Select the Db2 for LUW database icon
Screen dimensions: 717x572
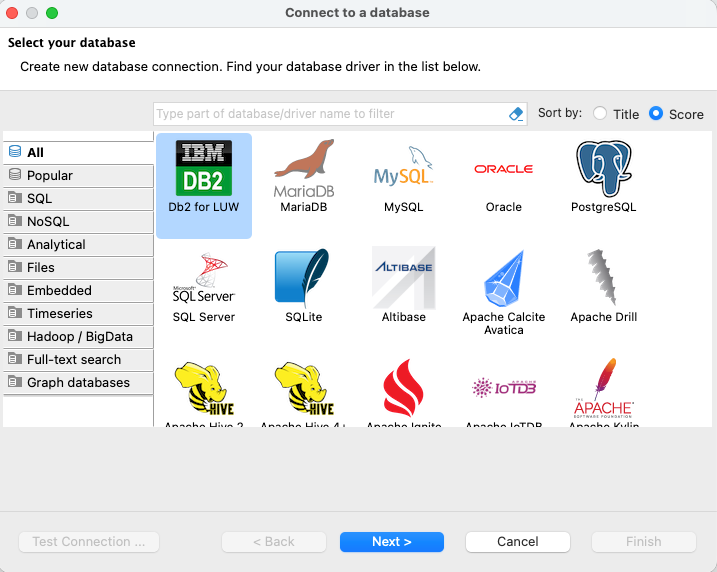[204, 168]
